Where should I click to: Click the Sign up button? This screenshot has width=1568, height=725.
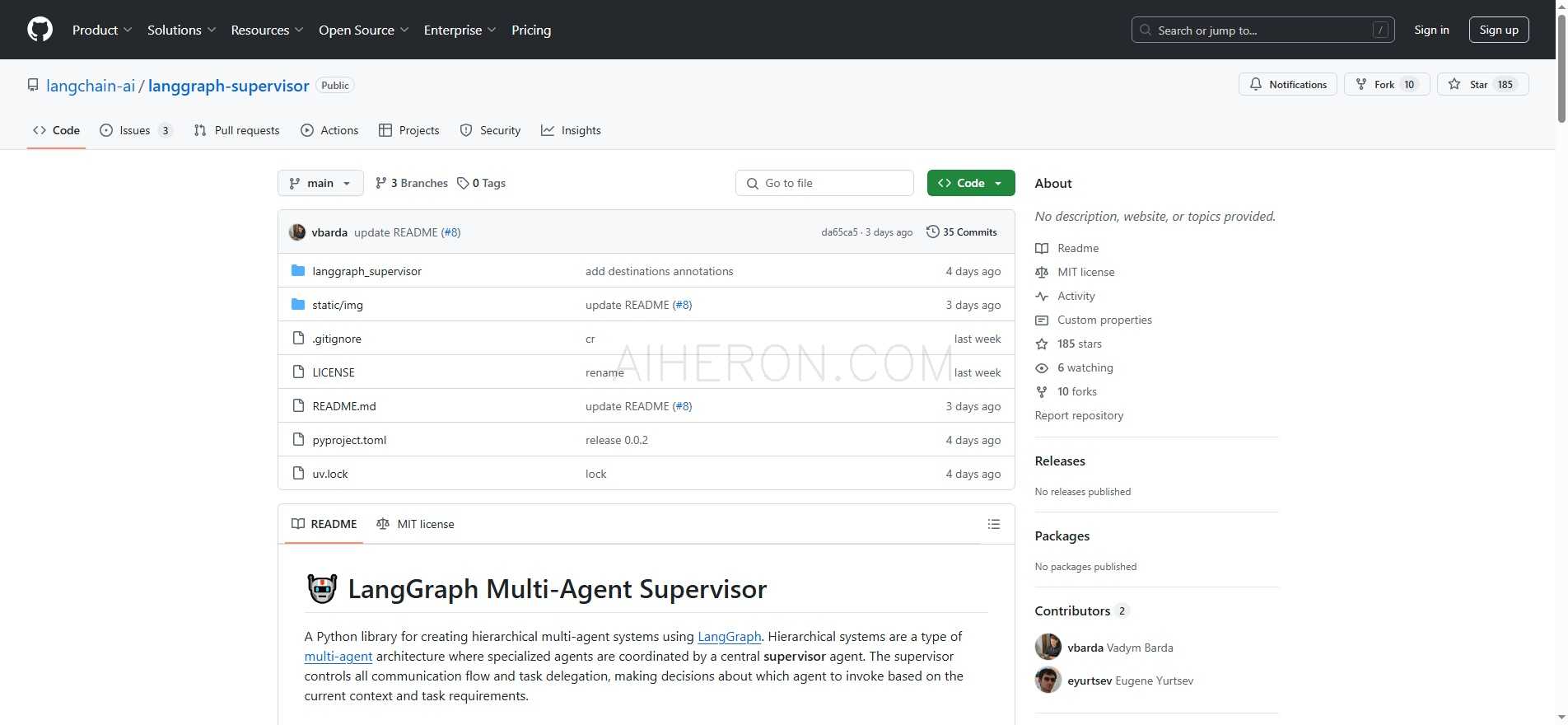click(x=1499, y=30)
